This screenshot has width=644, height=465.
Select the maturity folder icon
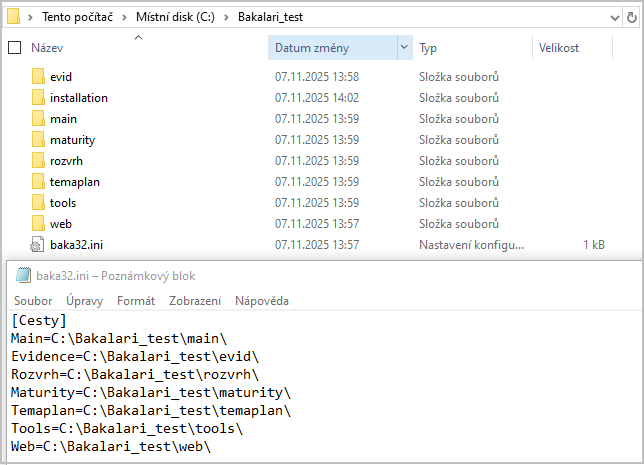point(38,140)
